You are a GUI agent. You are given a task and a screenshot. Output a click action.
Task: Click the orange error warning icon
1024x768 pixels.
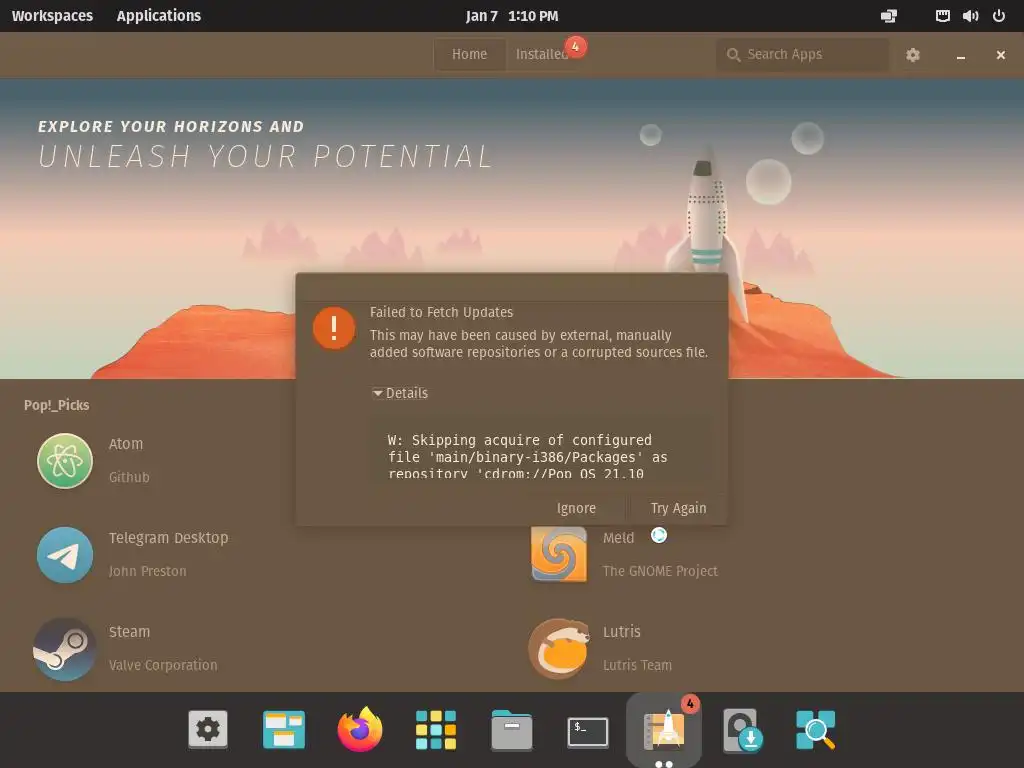point(334,328)
